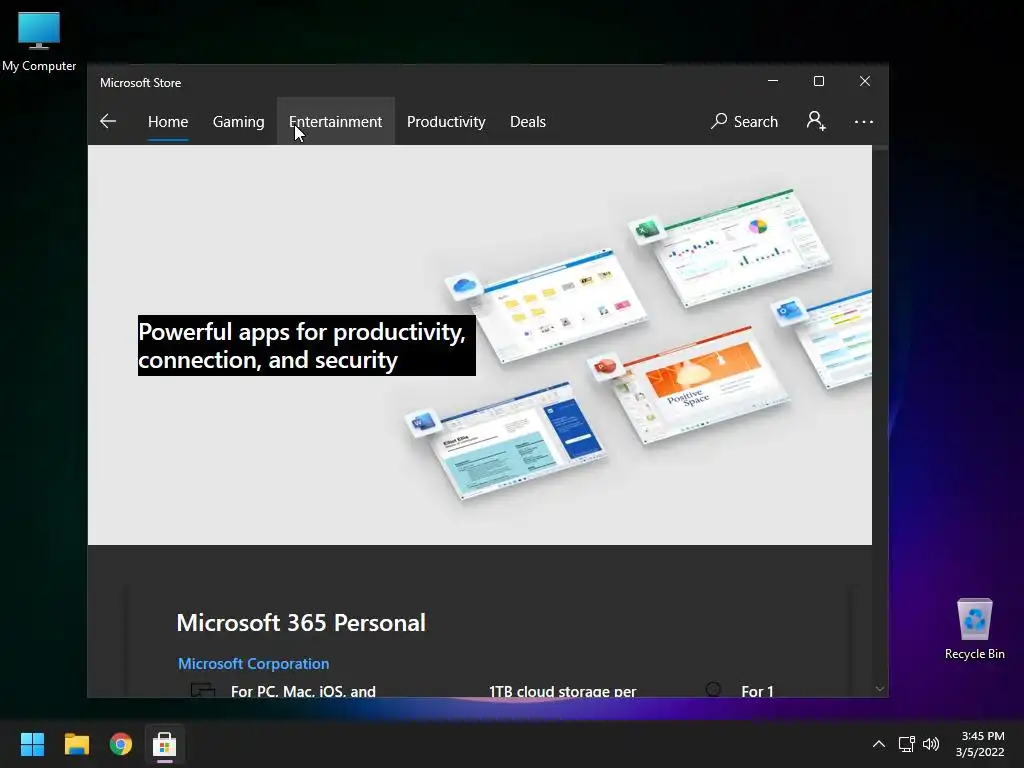Click the Microsoft 365 Personal title
1024x768 pixels.
(301, 622)
